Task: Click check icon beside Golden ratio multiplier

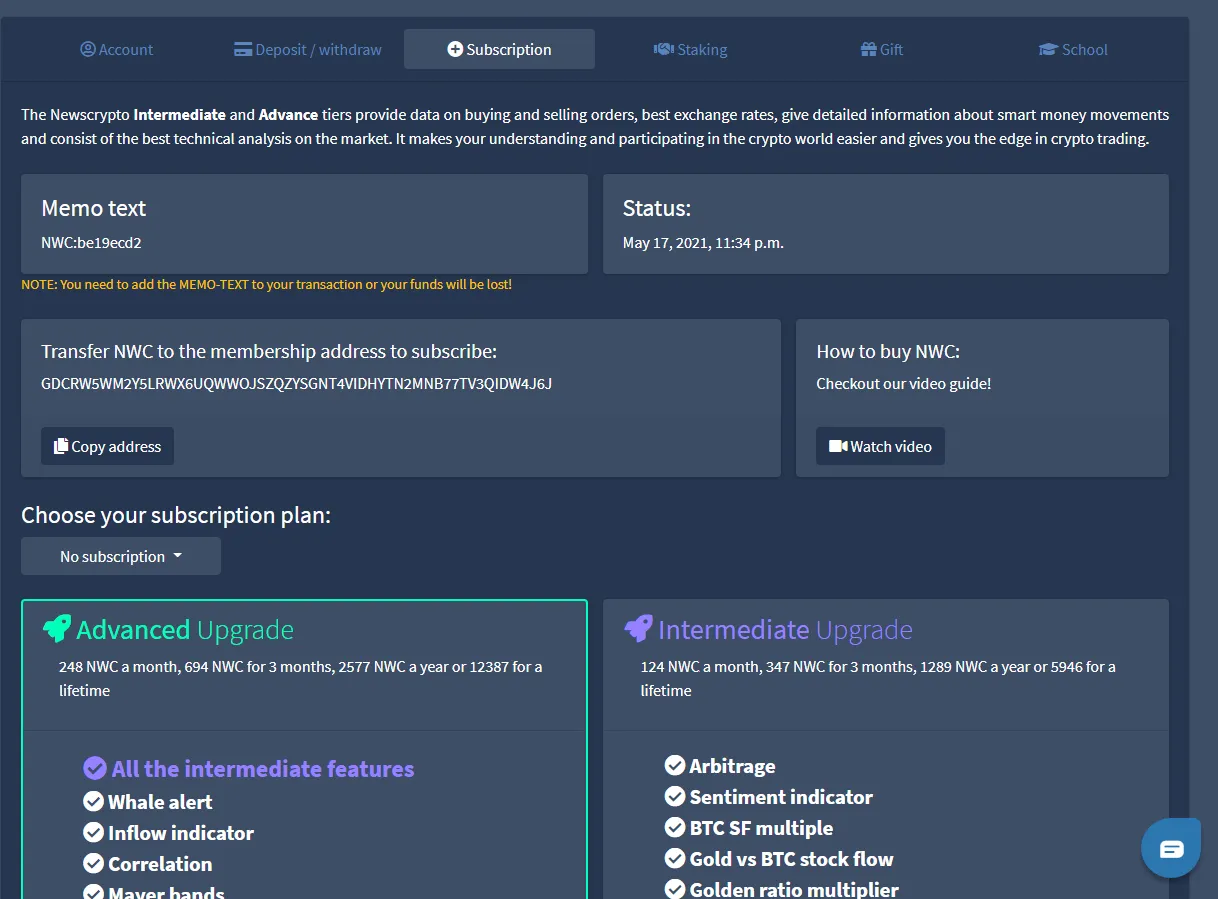Action: (x=675, y=889)
